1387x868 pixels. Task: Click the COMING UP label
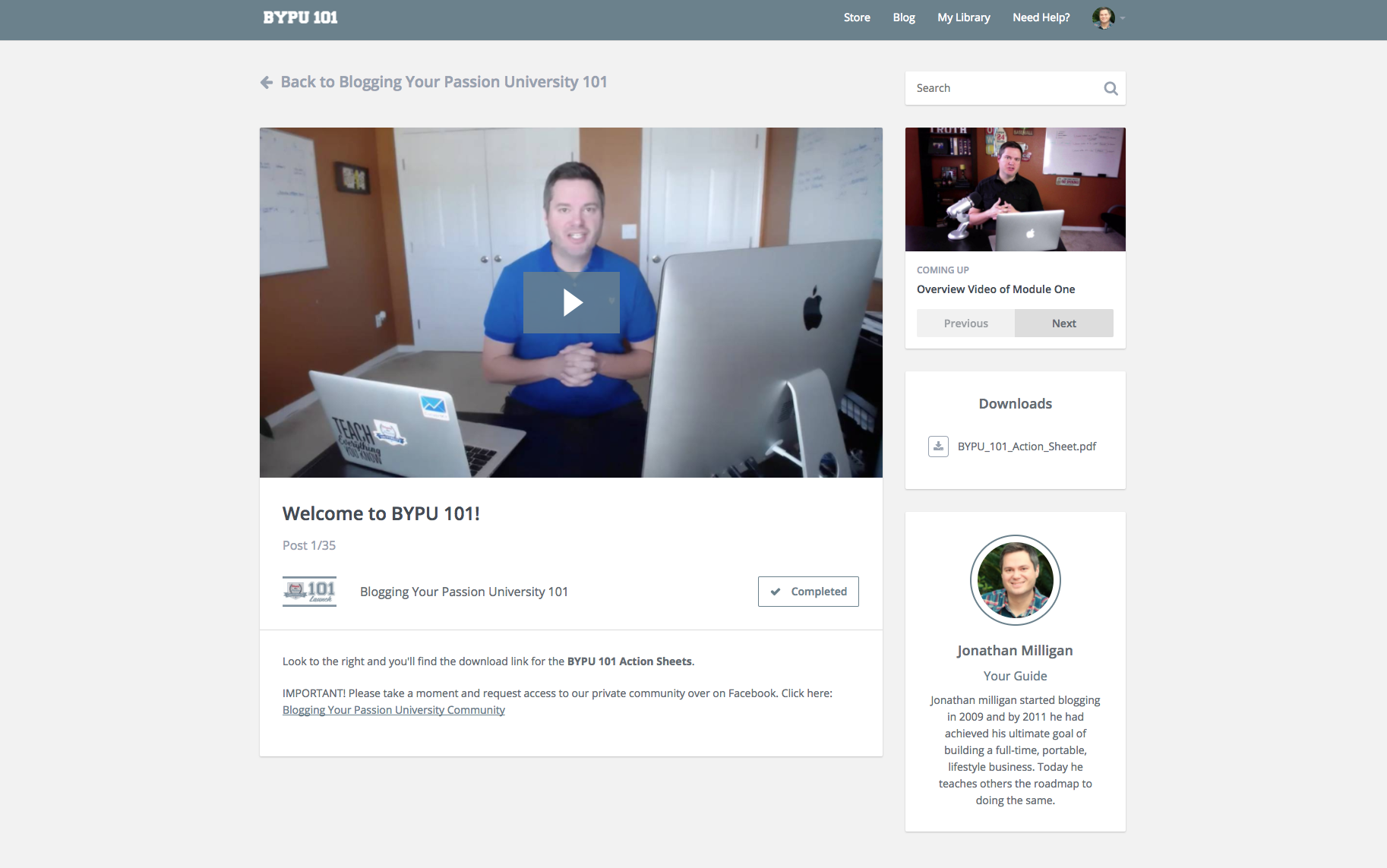943,270
